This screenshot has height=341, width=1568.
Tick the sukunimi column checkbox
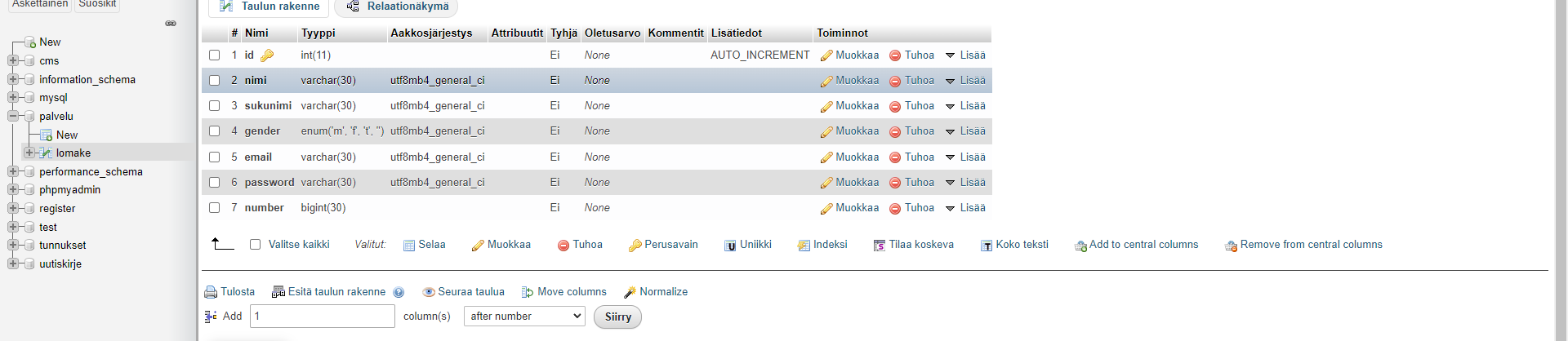(x=214, y=106)
